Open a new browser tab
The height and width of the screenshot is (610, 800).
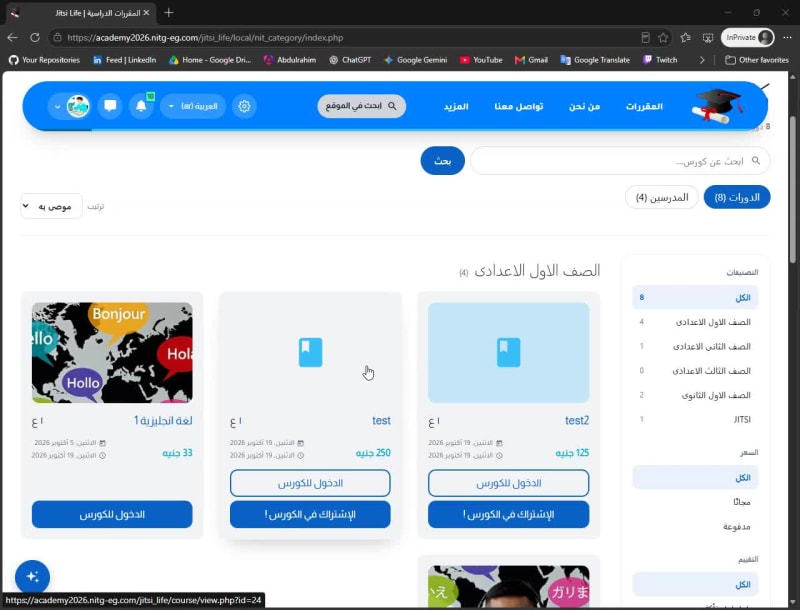pos(169,13)
